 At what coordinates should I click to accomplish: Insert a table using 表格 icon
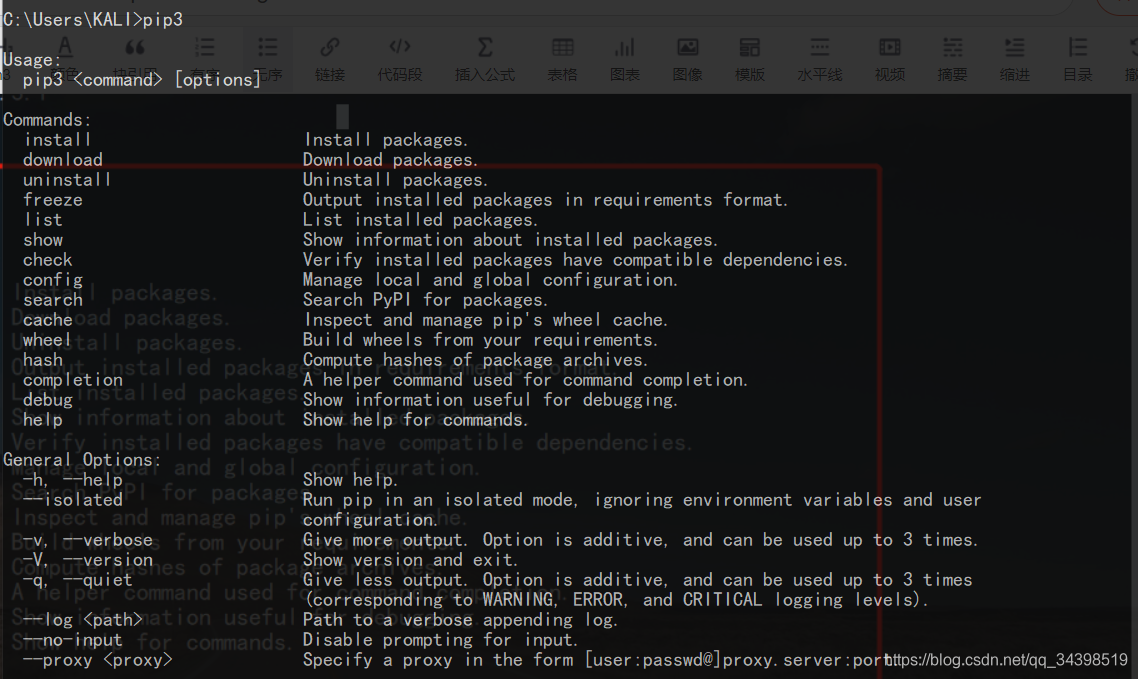tap(562, 48)
